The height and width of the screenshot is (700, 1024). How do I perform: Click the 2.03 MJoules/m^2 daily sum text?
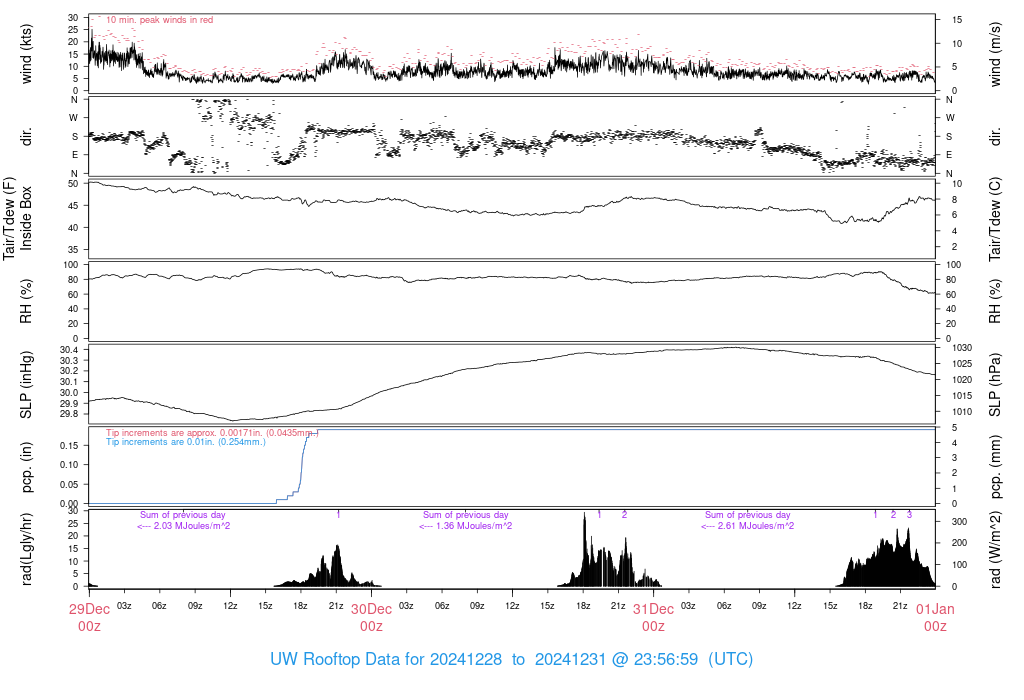click(x=184, y=526)
